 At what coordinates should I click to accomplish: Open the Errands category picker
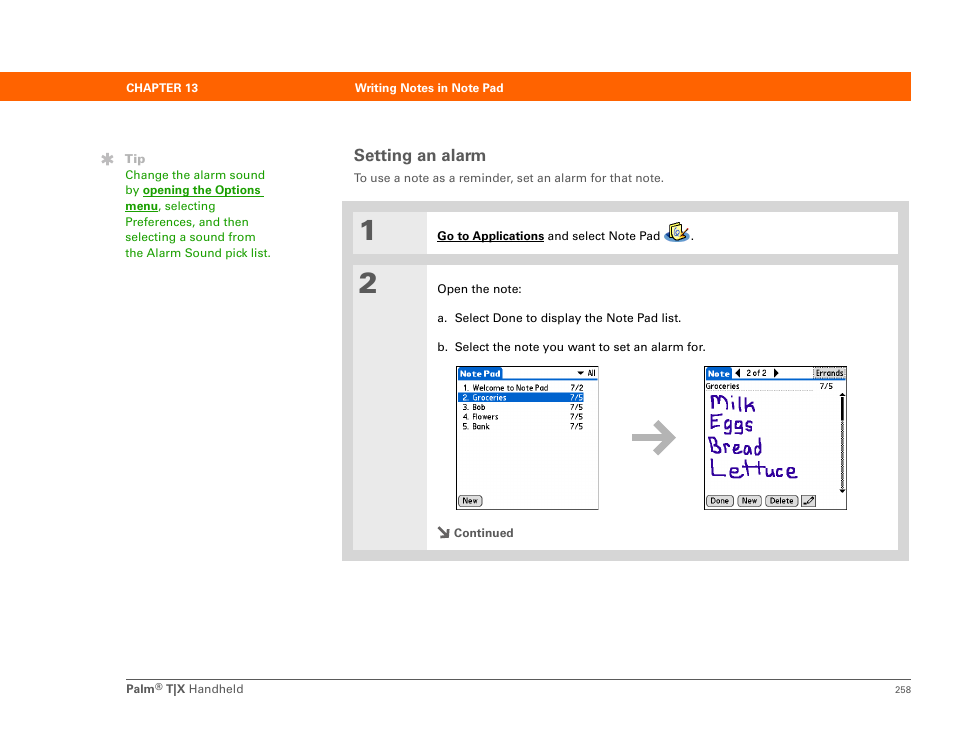[x=829, y=373]
